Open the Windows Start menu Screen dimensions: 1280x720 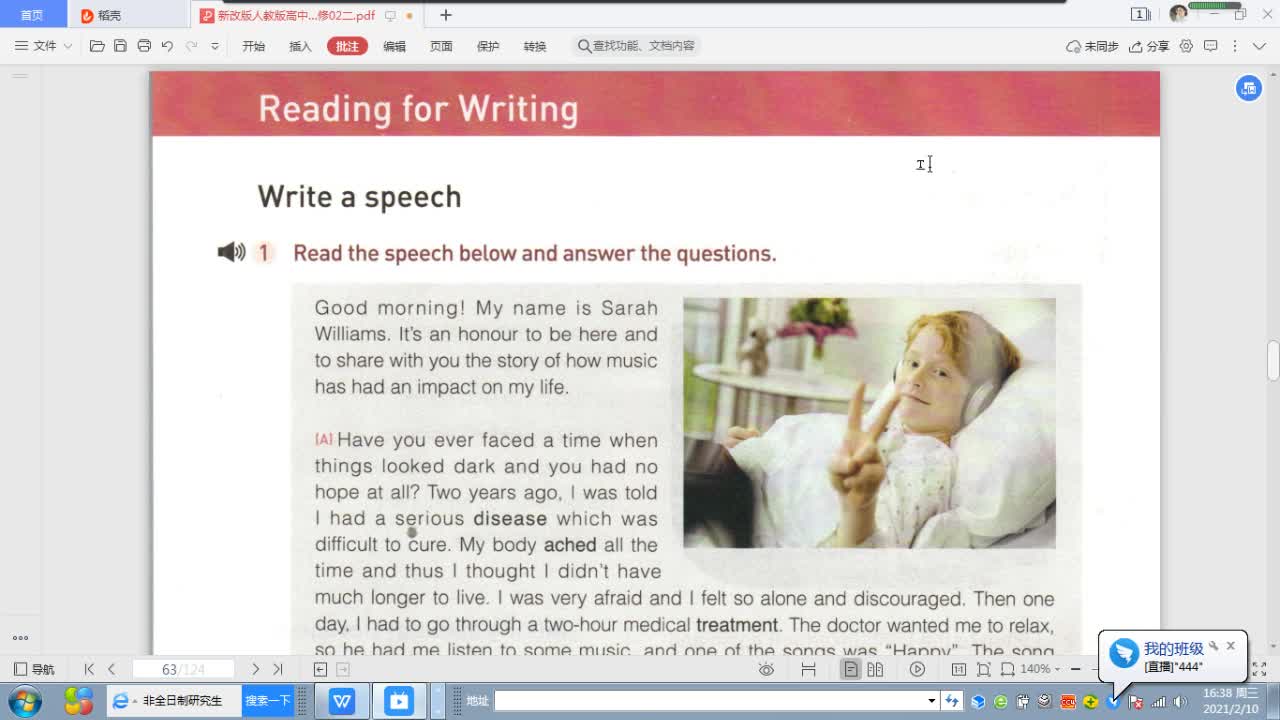click(x=25, y=700)
